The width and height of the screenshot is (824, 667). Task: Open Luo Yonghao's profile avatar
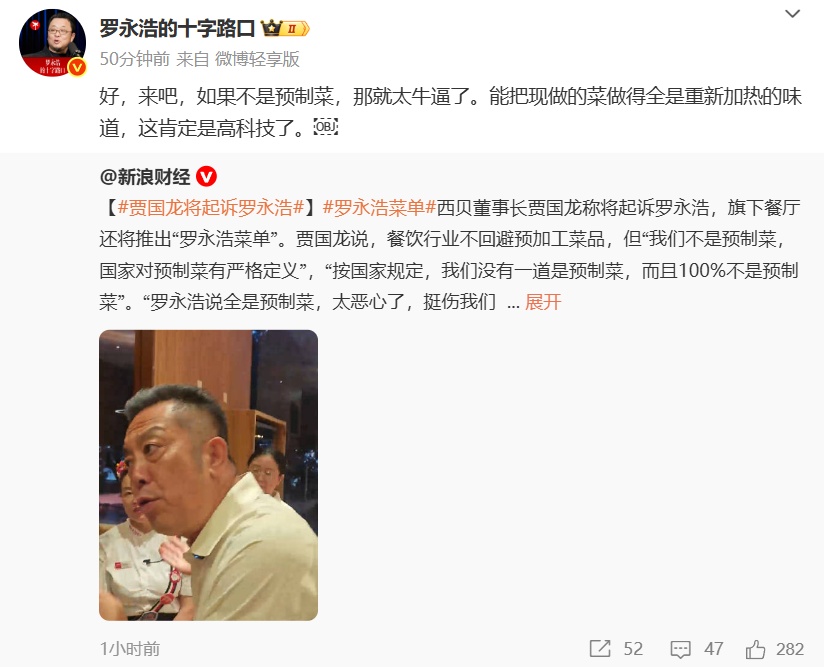tap(53, 43)
